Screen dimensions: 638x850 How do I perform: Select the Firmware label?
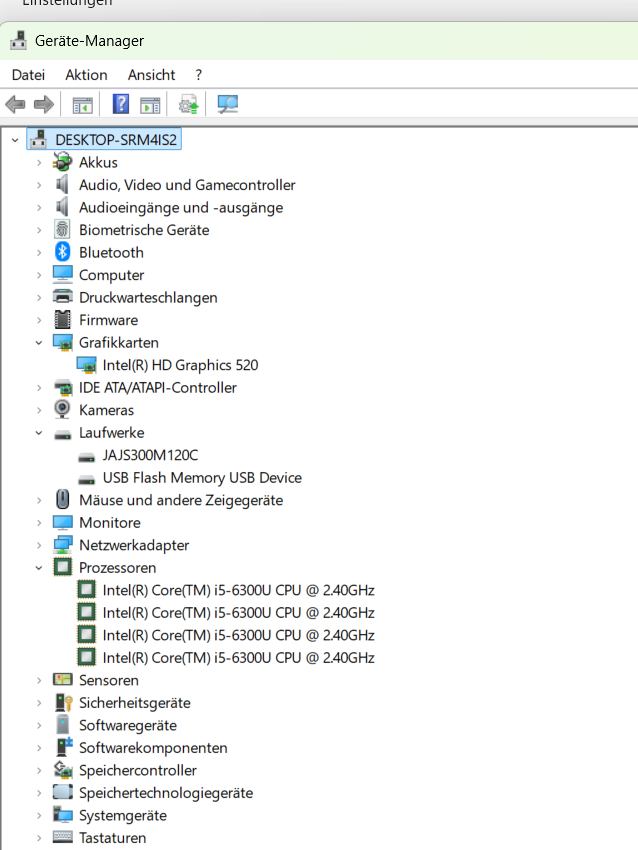[108, 320]
